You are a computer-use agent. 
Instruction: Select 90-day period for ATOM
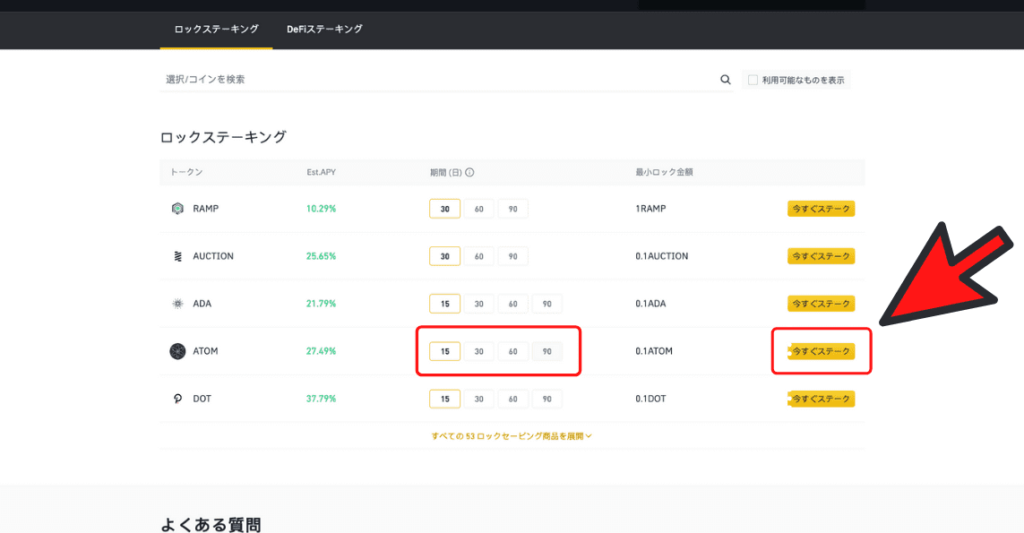click(547, 351)
